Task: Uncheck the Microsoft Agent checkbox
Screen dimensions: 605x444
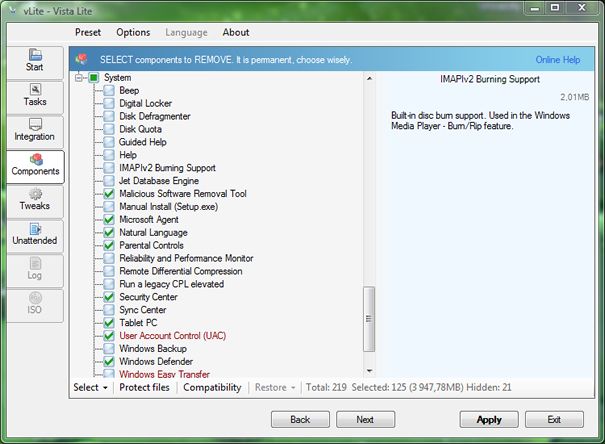Action: click(109, 219)
